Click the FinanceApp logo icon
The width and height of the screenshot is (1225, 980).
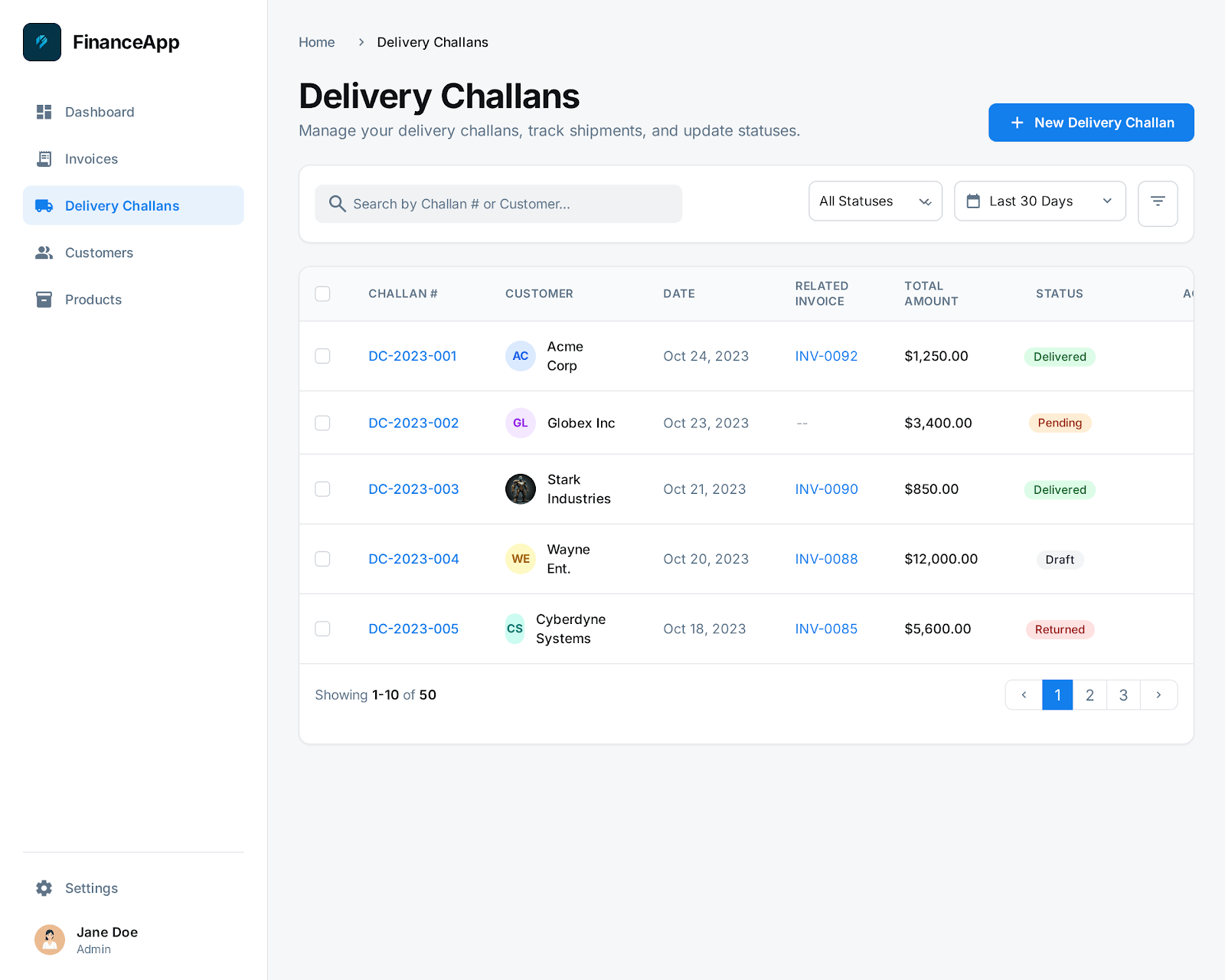coord(42,42)
